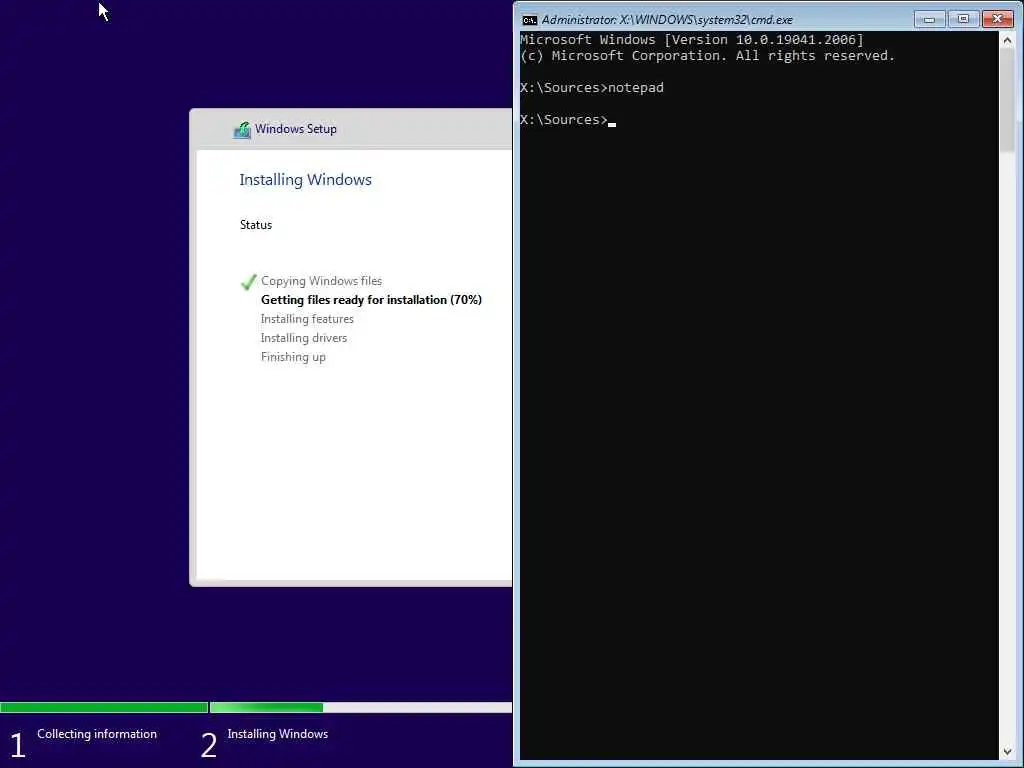1024x768 pixels.
Task: Click the Windows Setup icon
Action: (242, 129)
